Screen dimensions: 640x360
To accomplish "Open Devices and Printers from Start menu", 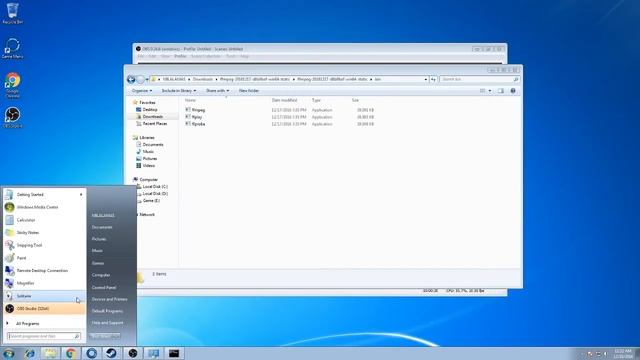I will tap(109, 299).
